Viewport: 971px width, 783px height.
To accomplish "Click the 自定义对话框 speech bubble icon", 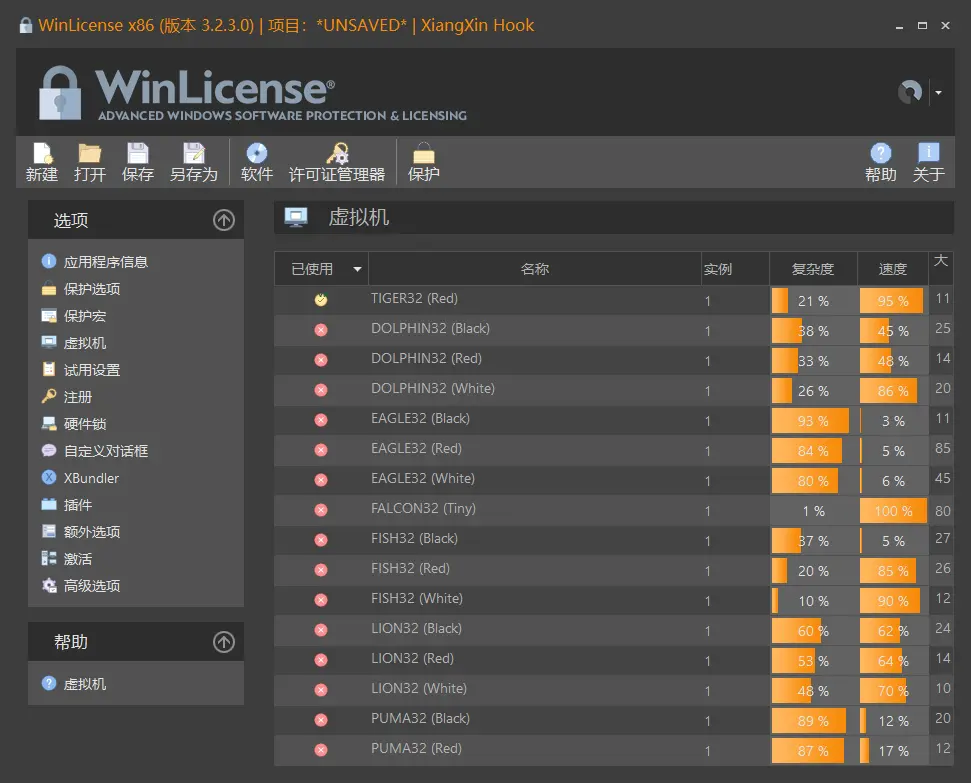I will [49, 450].
